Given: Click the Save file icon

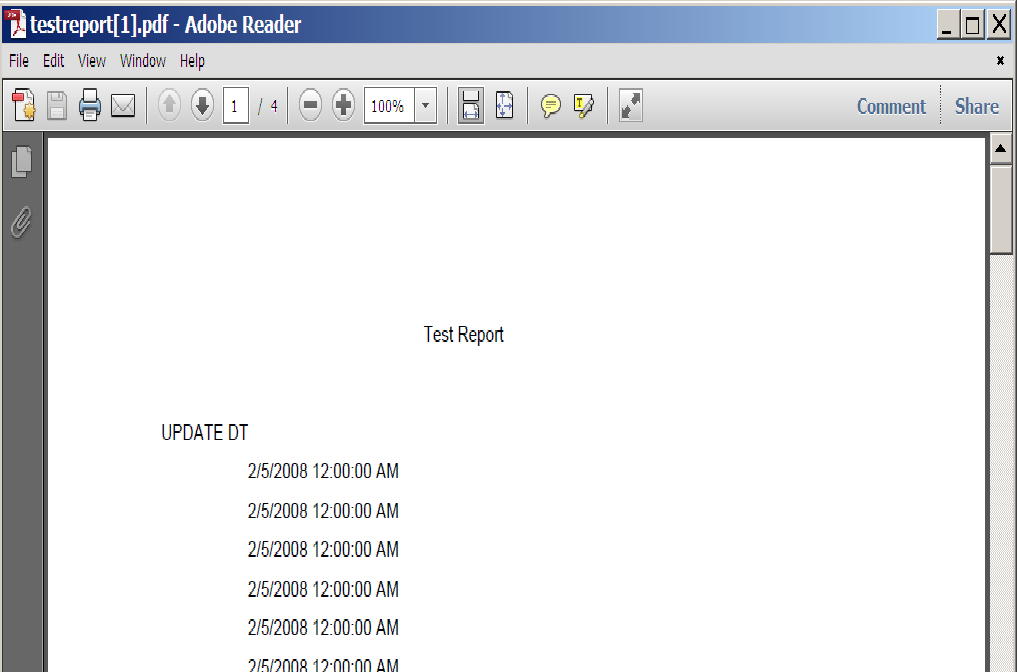Looking at the screenshot, I should point(56,105).
